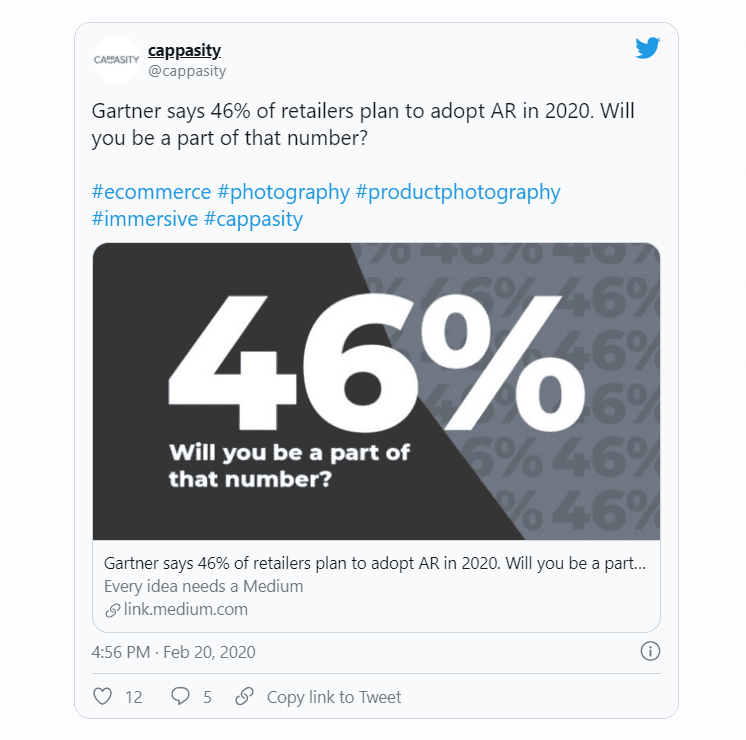Image resolution: width=746 pixels, height=740 pixels.
Task: Click the chain link copy icon
Action: (244, 697)
